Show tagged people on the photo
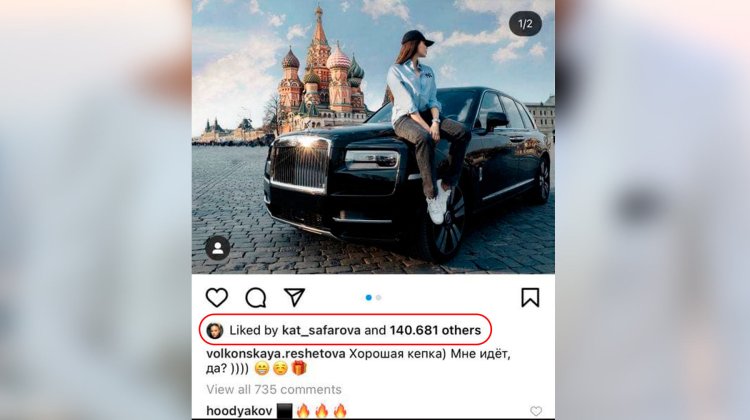 tap(217, 248)
